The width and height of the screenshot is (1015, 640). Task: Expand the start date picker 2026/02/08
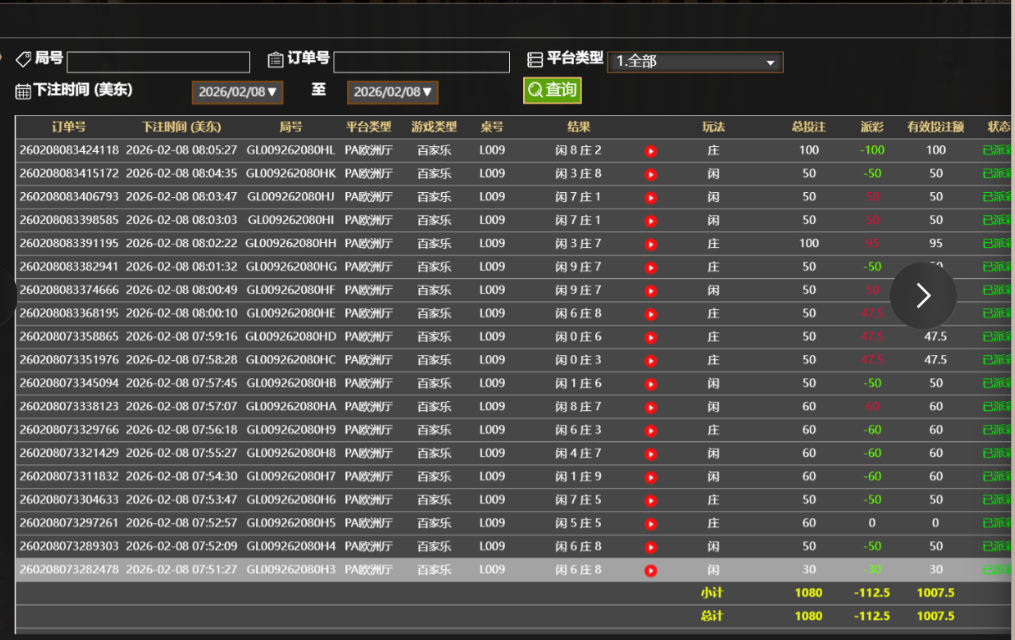coord(238,92)
